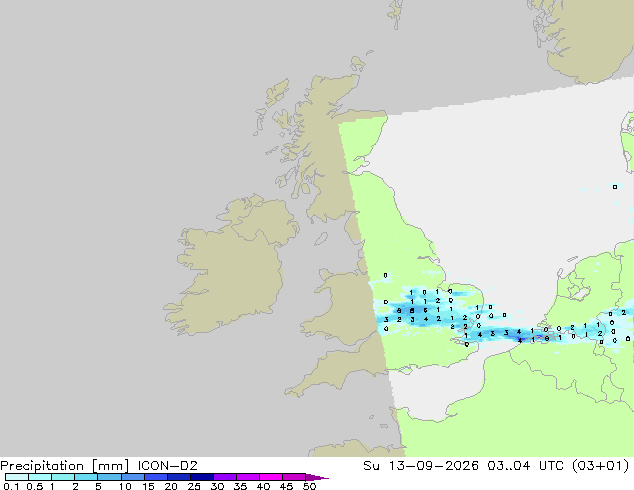Click the isolated '0' value in North Sea
634x490 pixels.
tap(615, 187)
